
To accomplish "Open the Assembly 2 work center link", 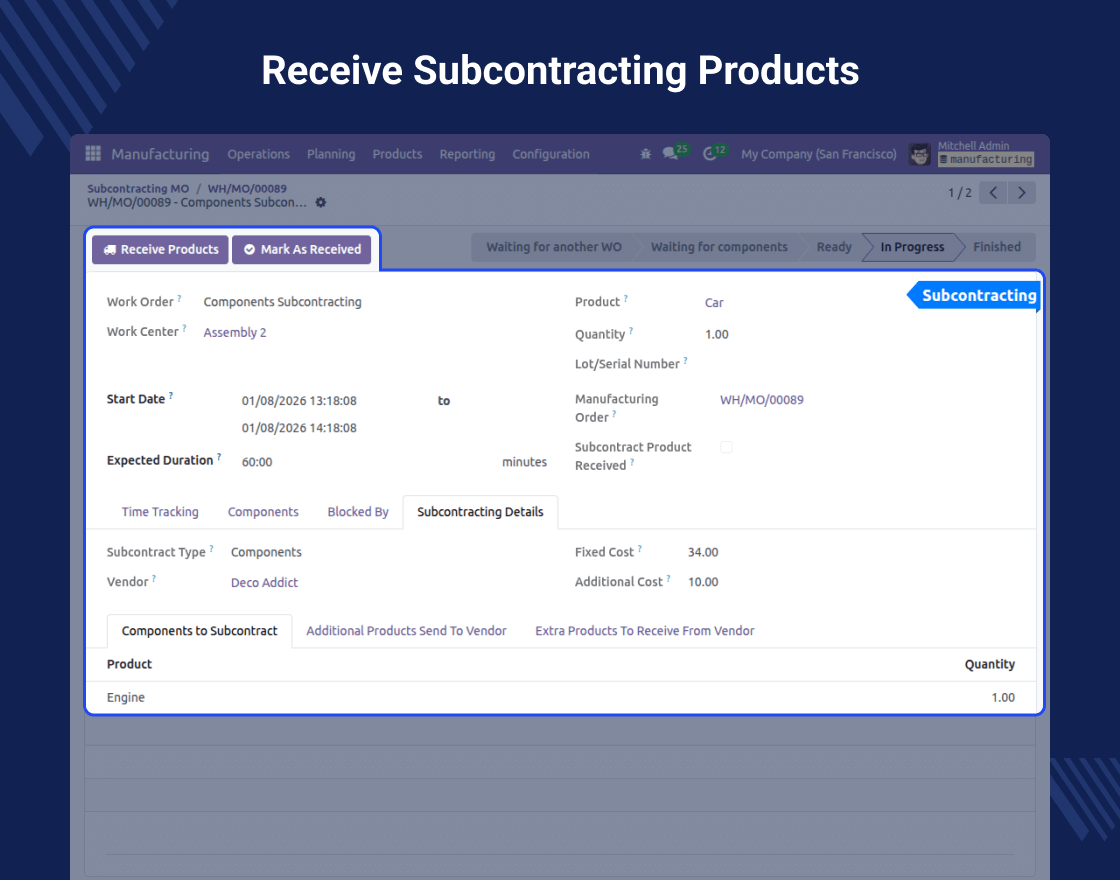I will point(235,332).
